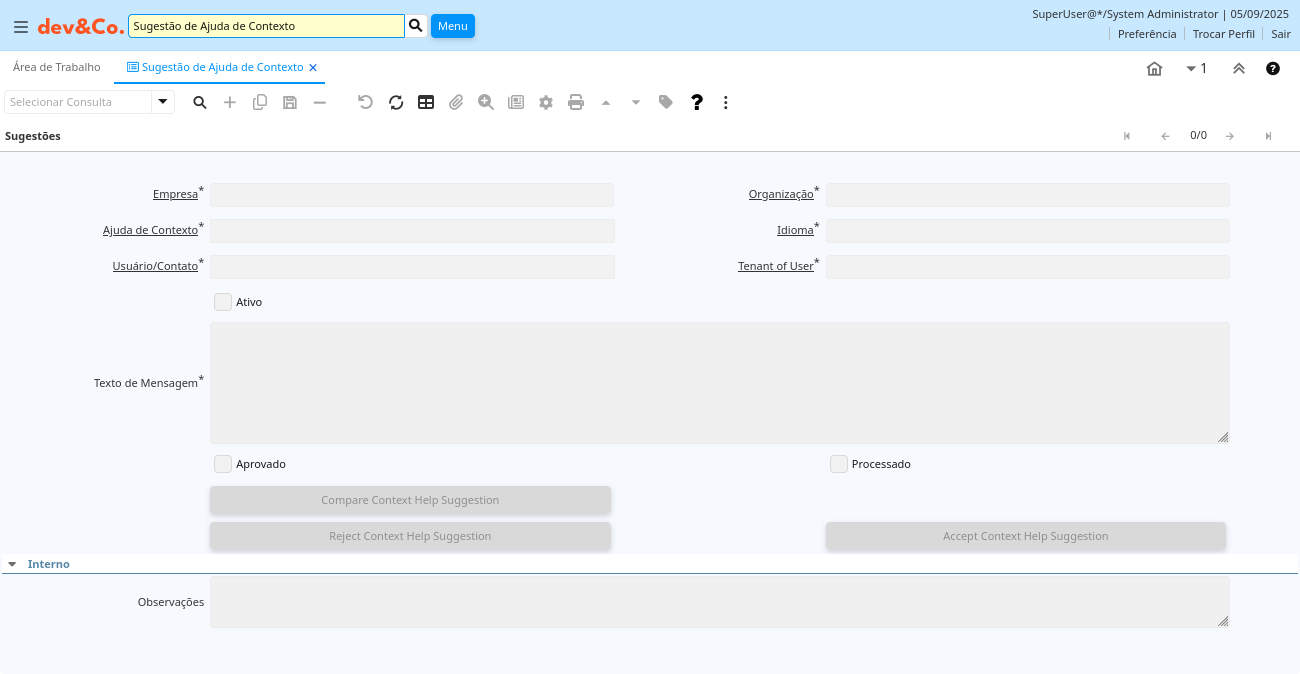
Task: Open the hamburger menu beside the logo
Action: click(x=21, y=26)
